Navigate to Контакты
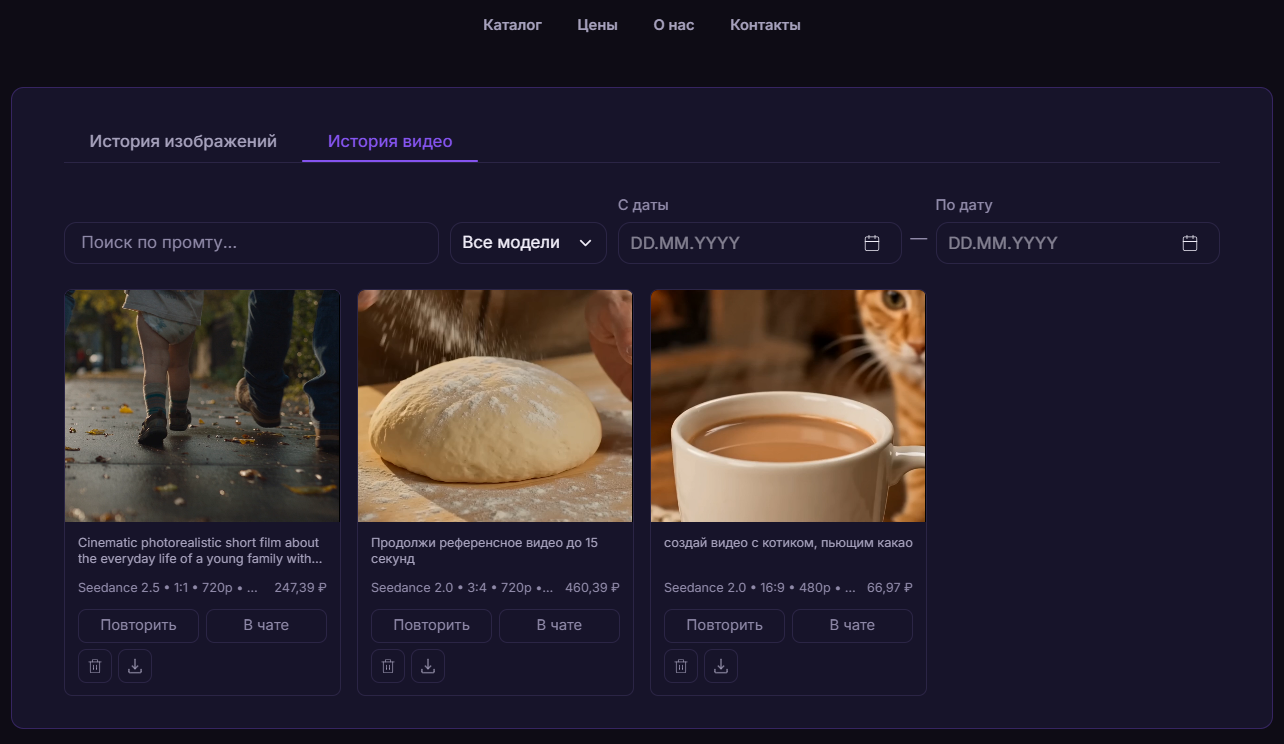 [765, 25]
